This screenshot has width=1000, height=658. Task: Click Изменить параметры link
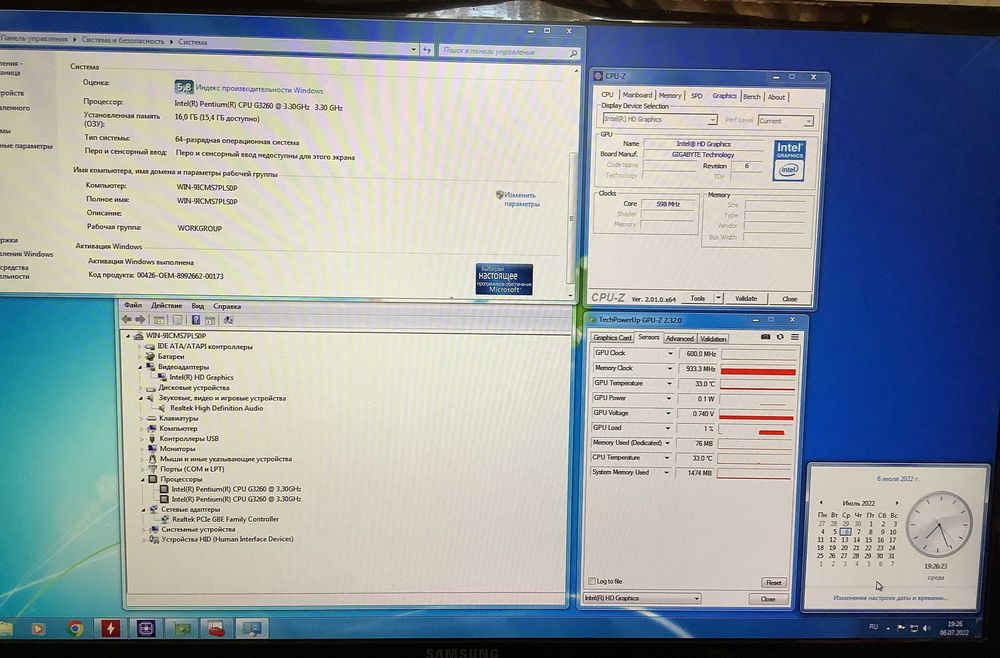pos(522,200)
